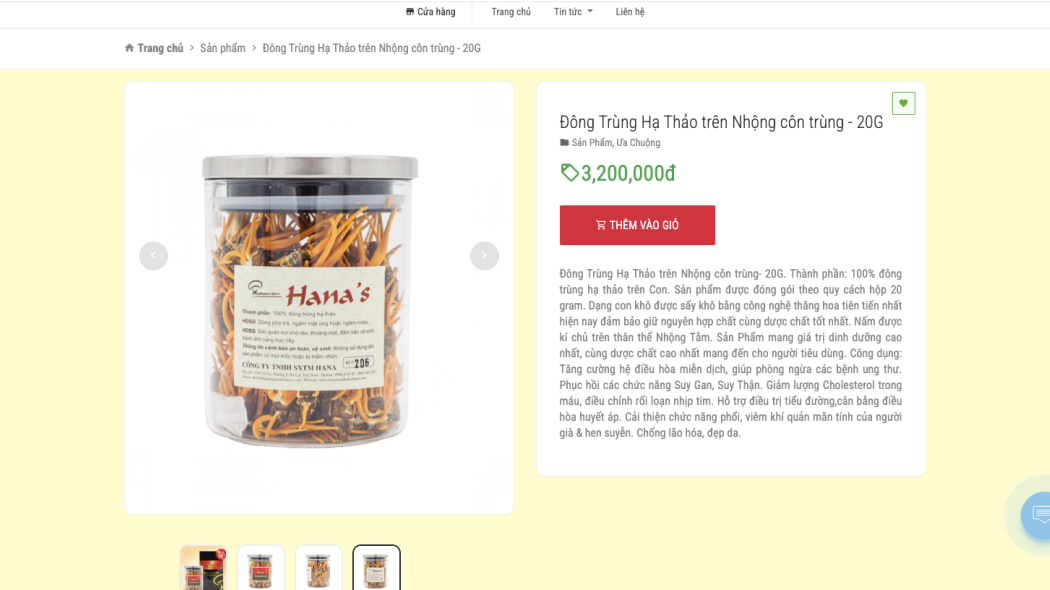Add product with THÊM VÀO GIỎ button
1050x590 pixels.
pyautogui.click(x=638, y=225)
